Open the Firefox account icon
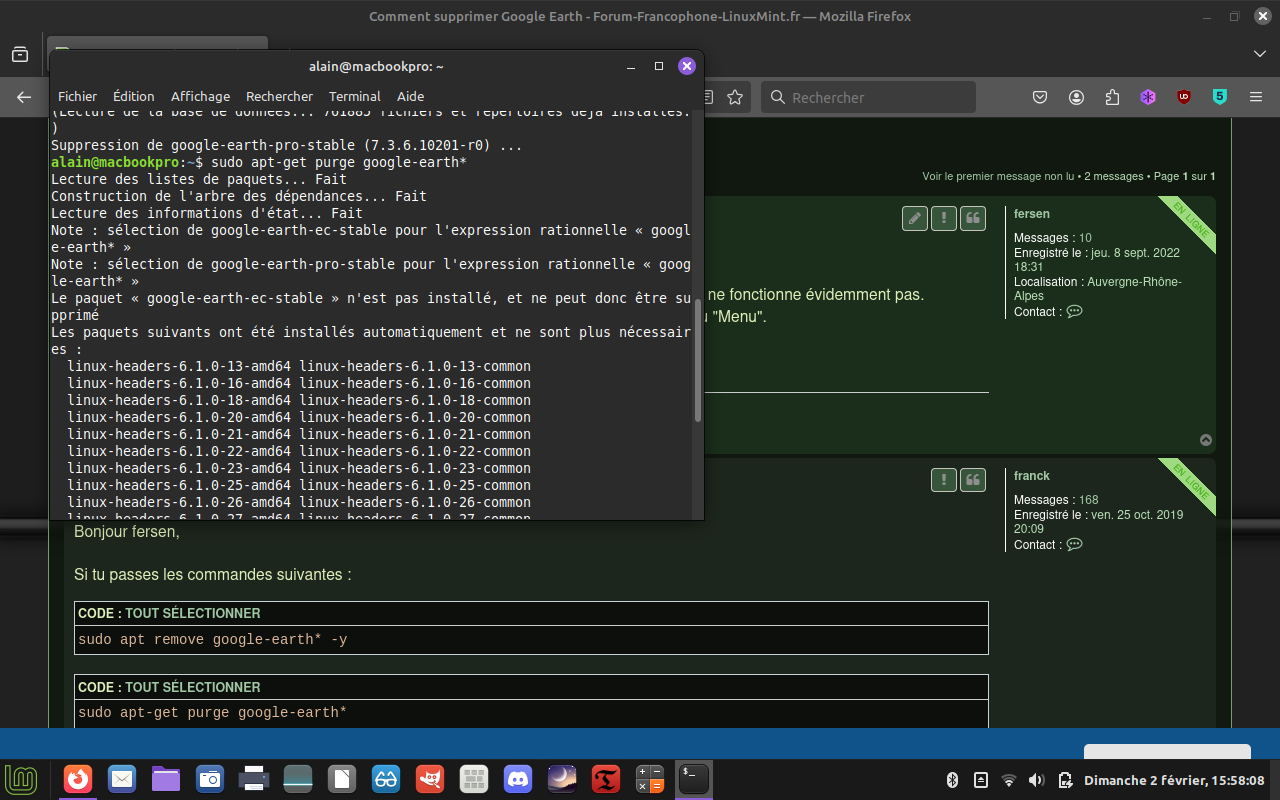Image resolution: width=1280 pixels, height=800 pixels. pos(1076,97)
